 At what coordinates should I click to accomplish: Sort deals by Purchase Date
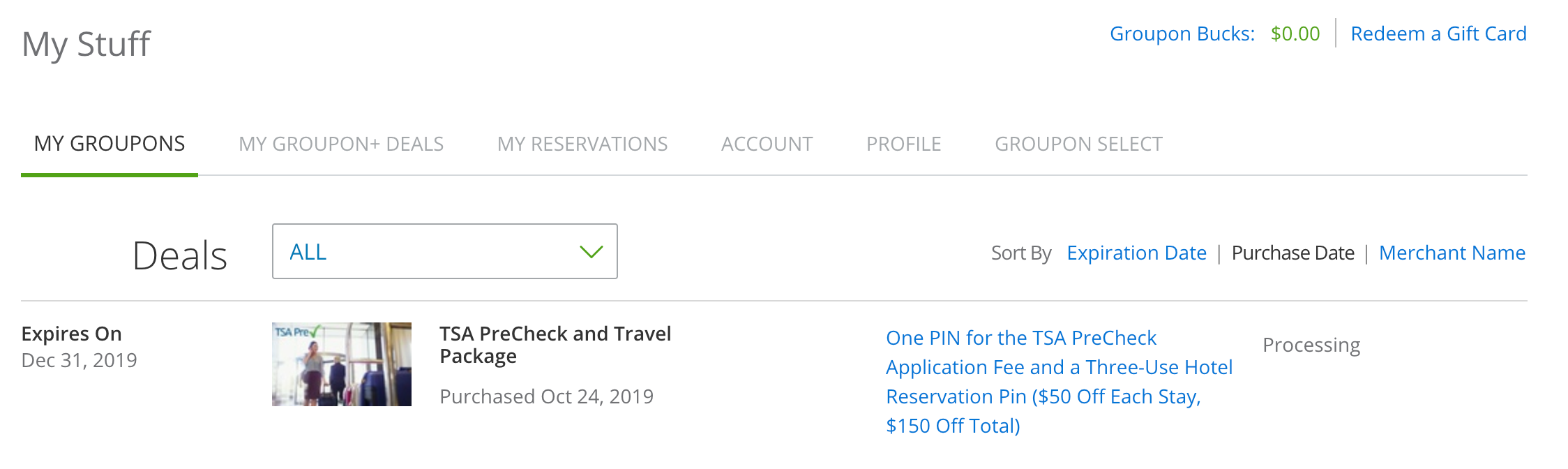point(1292,253)
